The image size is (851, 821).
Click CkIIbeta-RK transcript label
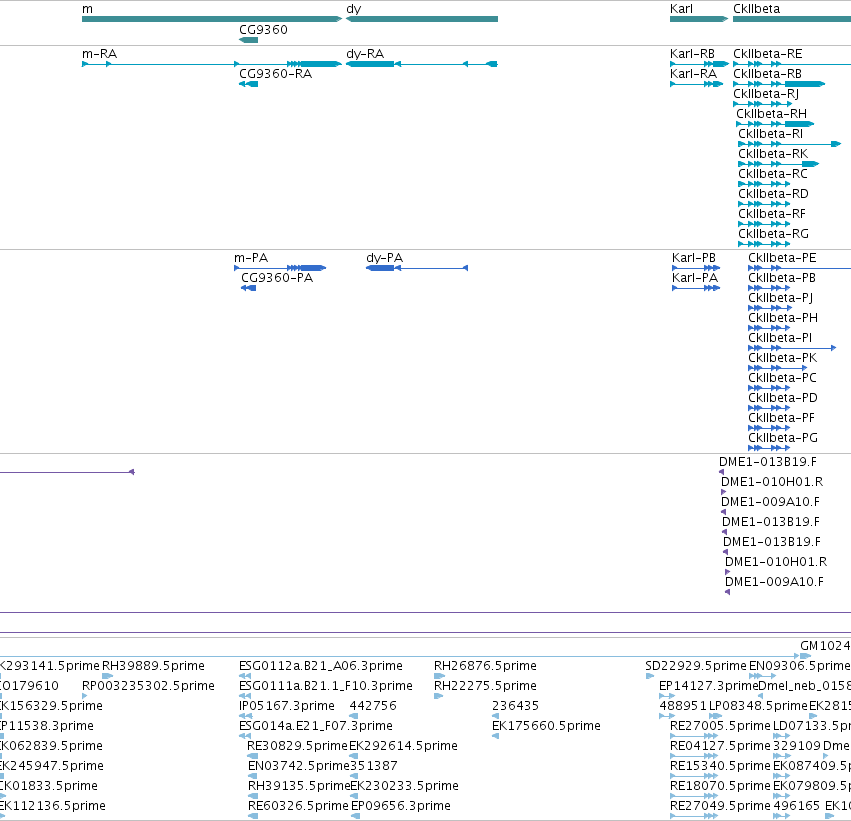click(x=773, y=154)
